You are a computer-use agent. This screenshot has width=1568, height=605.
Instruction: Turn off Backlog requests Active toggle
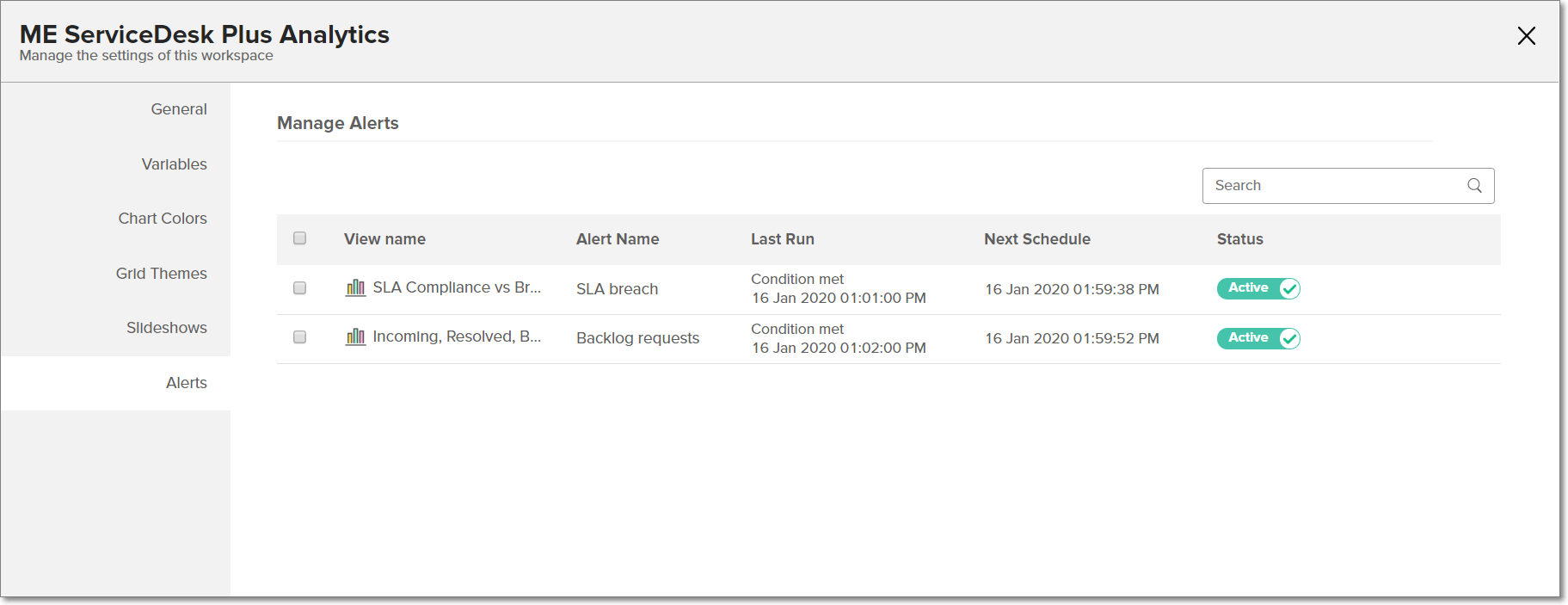[x=1258, y=338]
